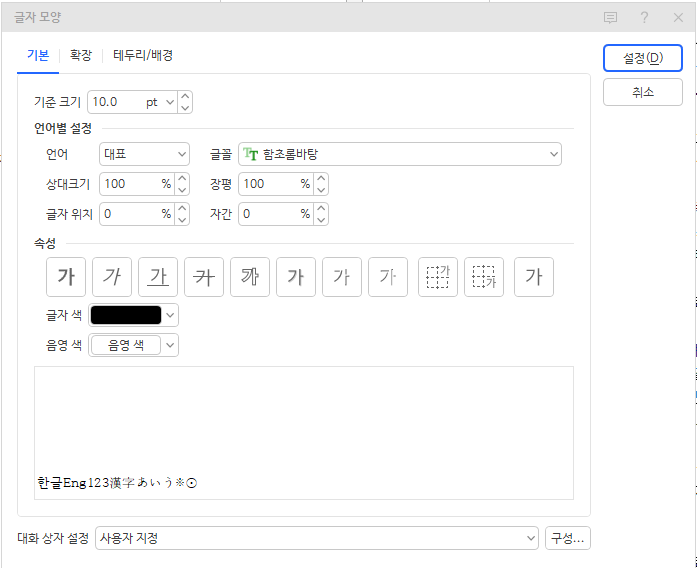This screenshot has height=568, width=697.
Task: Toggle the strikethrough 가 attribute
Action: point(204,277)
